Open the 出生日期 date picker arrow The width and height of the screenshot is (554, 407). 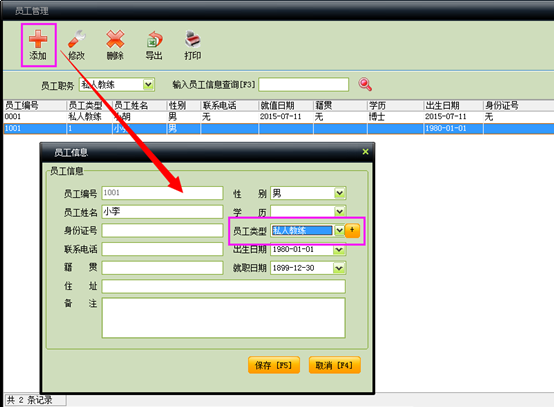[339, 249]
